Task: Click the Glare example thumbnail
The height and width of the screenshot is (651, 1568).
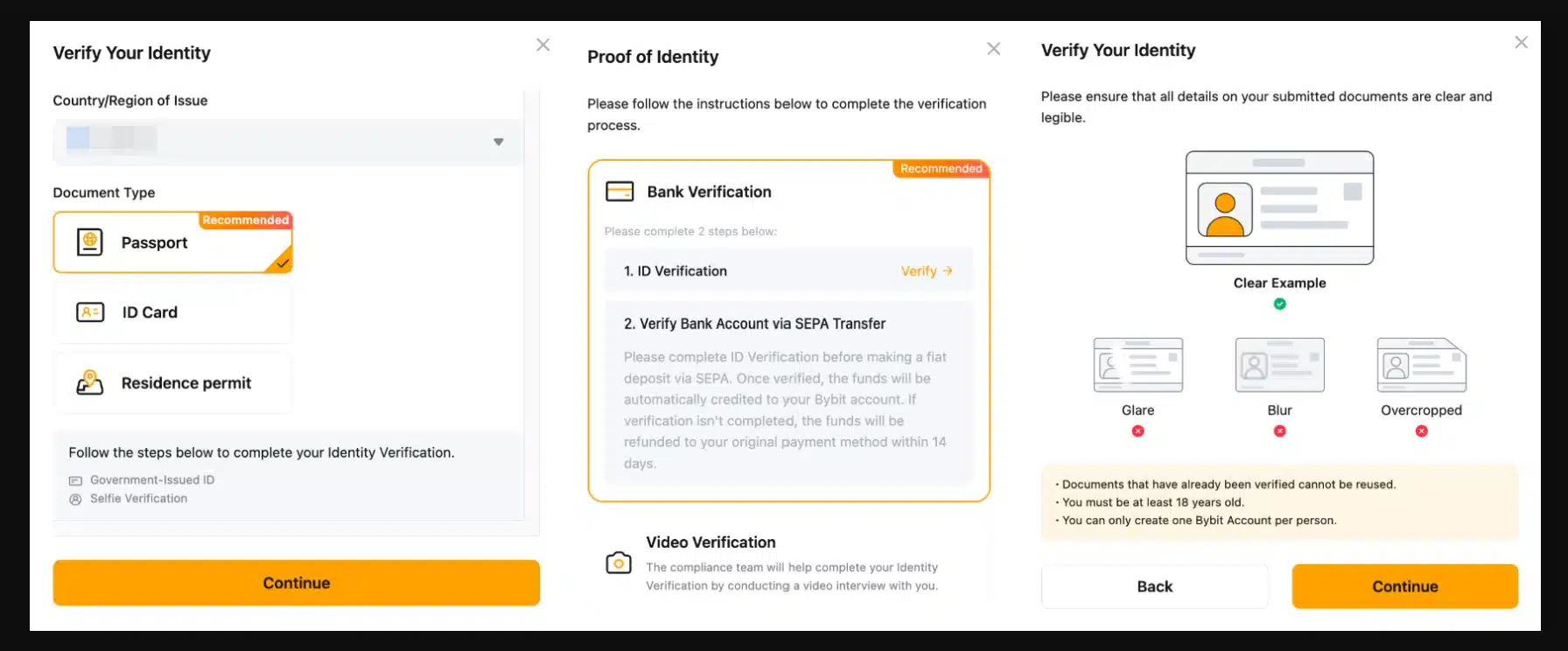Action: pyautogui.click(x=1137, y=365)
